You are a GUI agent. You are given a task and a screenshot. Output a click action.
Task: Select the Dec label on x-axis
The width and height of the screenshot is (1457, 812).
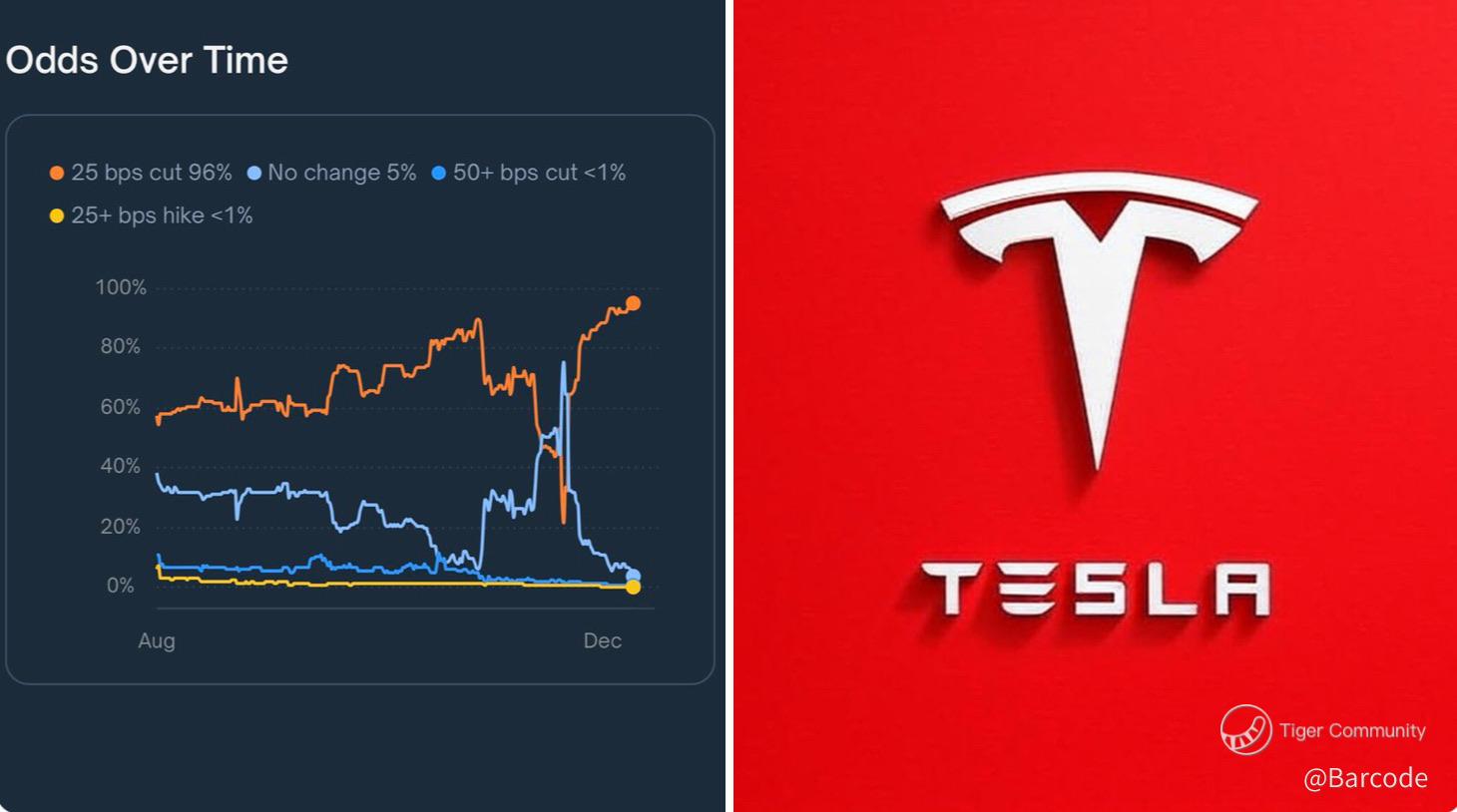(603, 640)
